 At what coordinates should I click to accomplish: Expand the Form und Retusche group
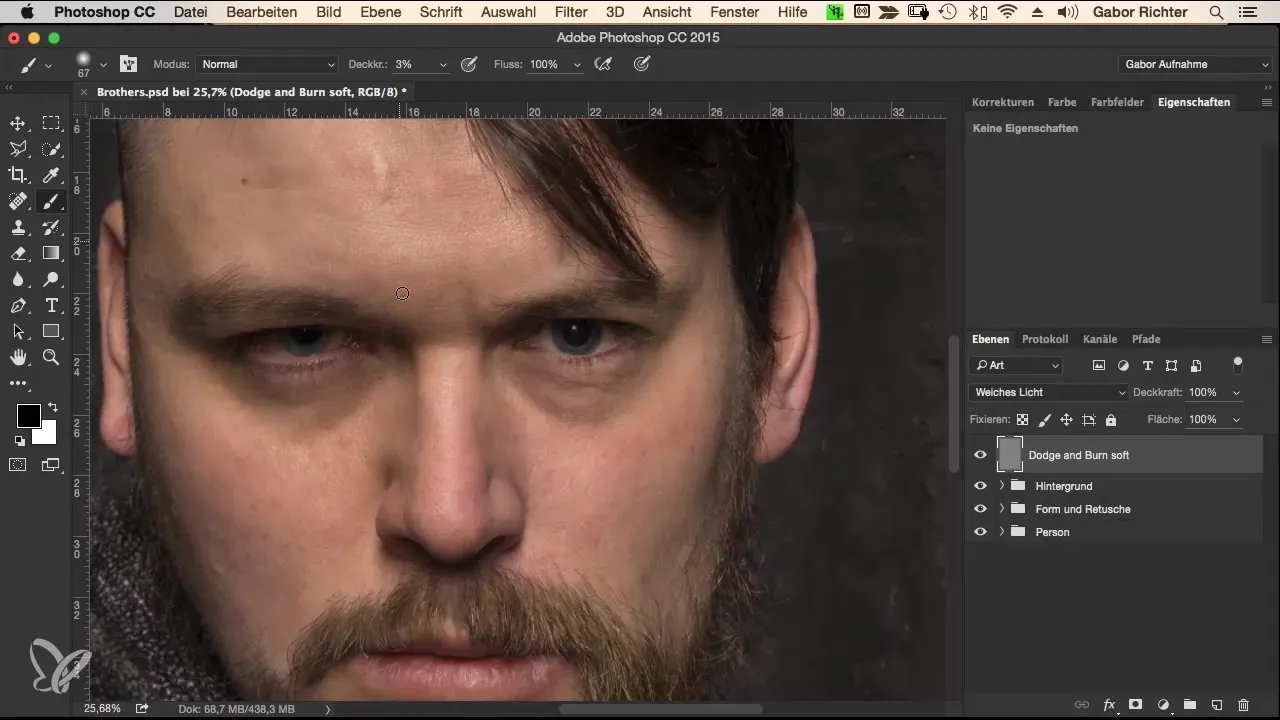point(1002,509)
